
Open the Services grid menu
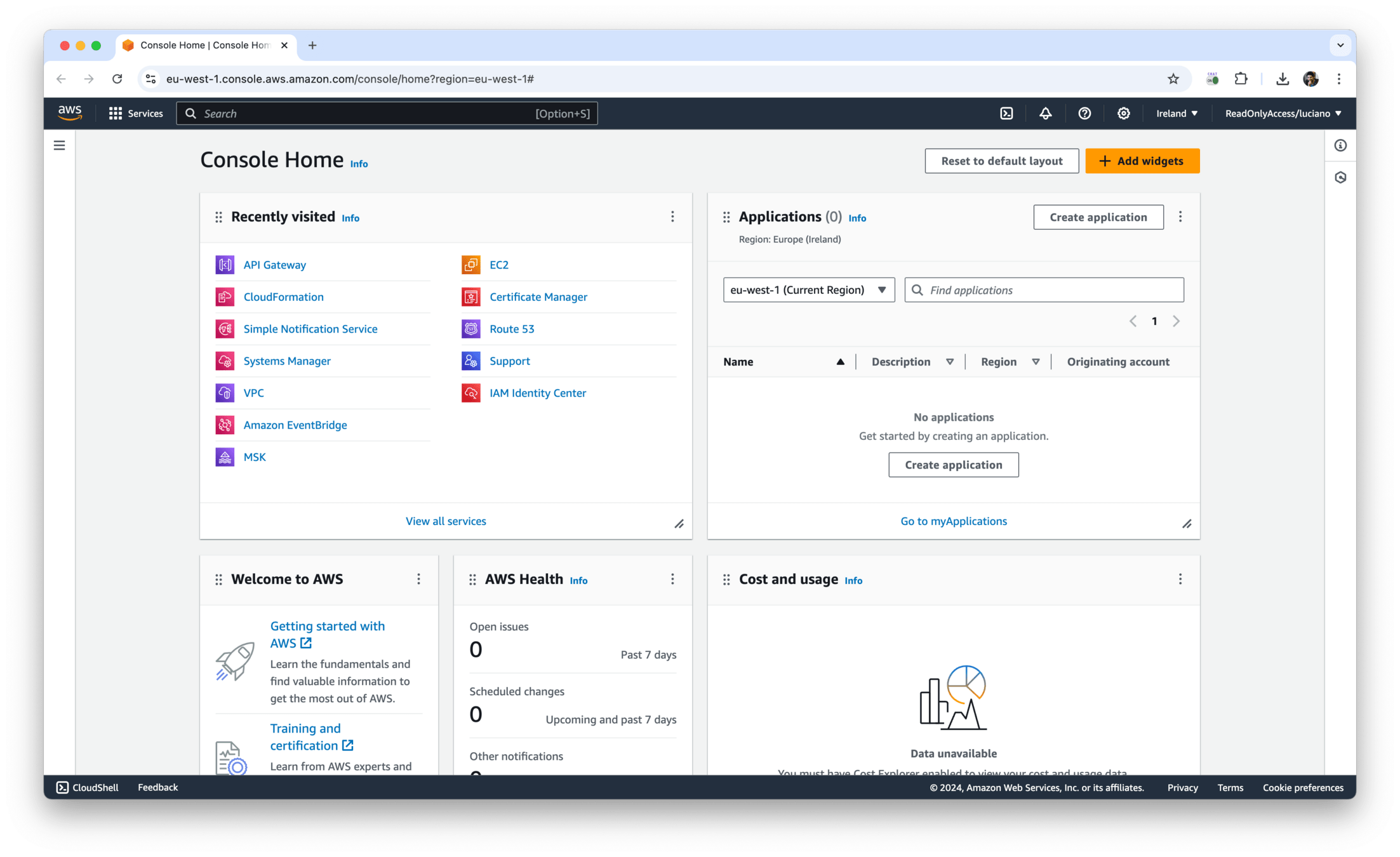click(136, 114)
